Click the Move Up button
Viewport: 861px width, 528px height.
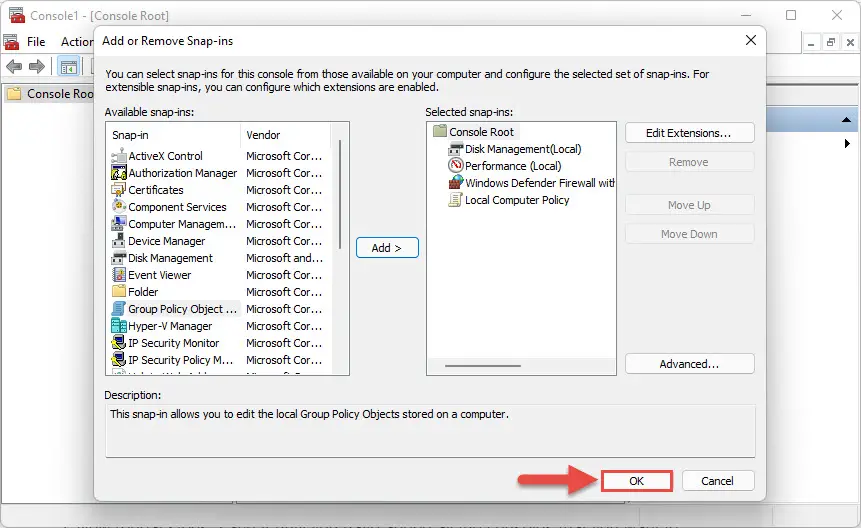689,205
